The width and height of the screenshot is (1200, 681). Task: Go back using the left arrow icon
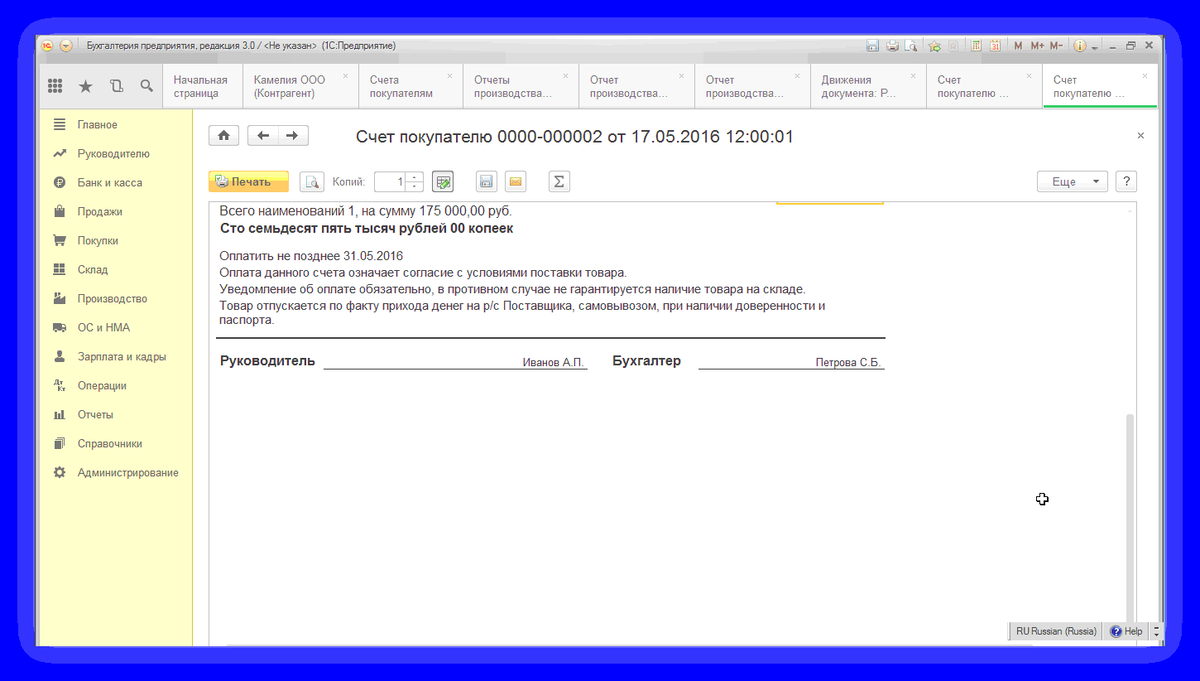click(x=261, y=135)
